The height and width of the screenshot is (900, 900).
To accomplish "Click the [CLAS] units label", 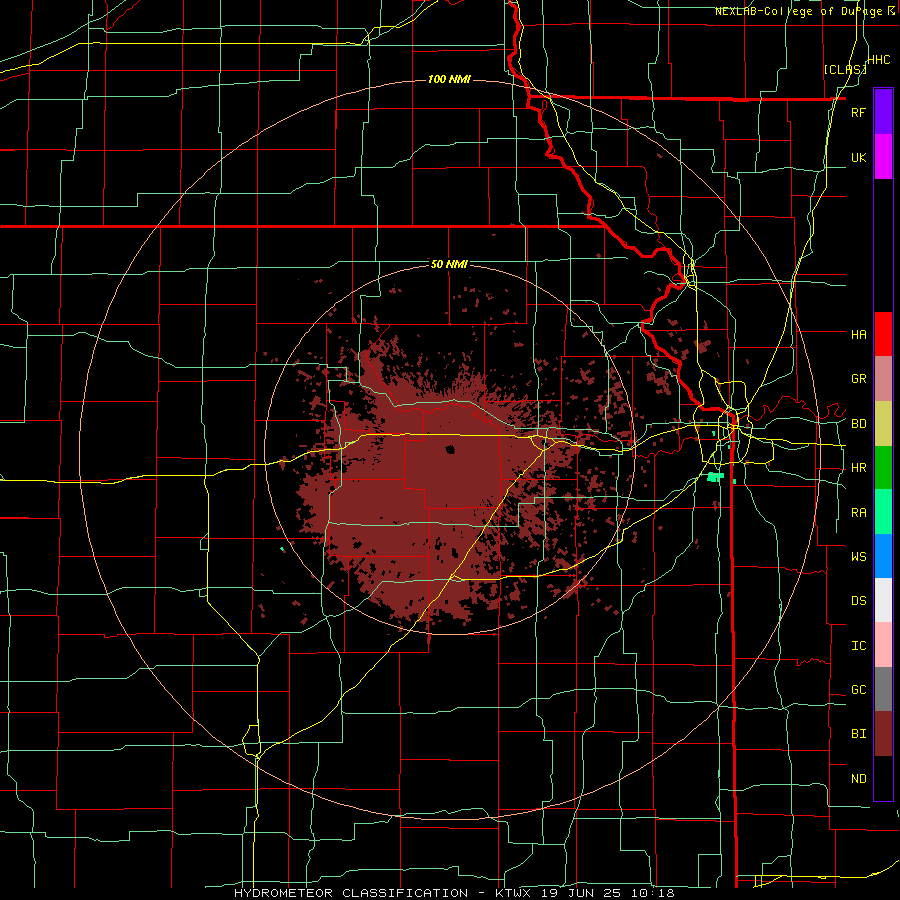I will click(845, 69).
